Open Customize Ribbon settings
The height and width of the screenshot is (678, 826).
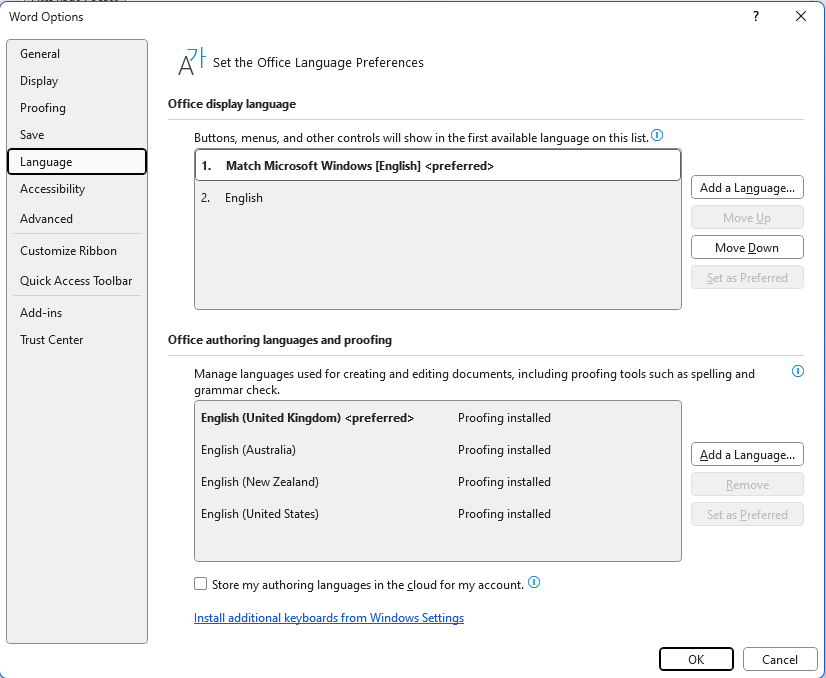point(77,251)
